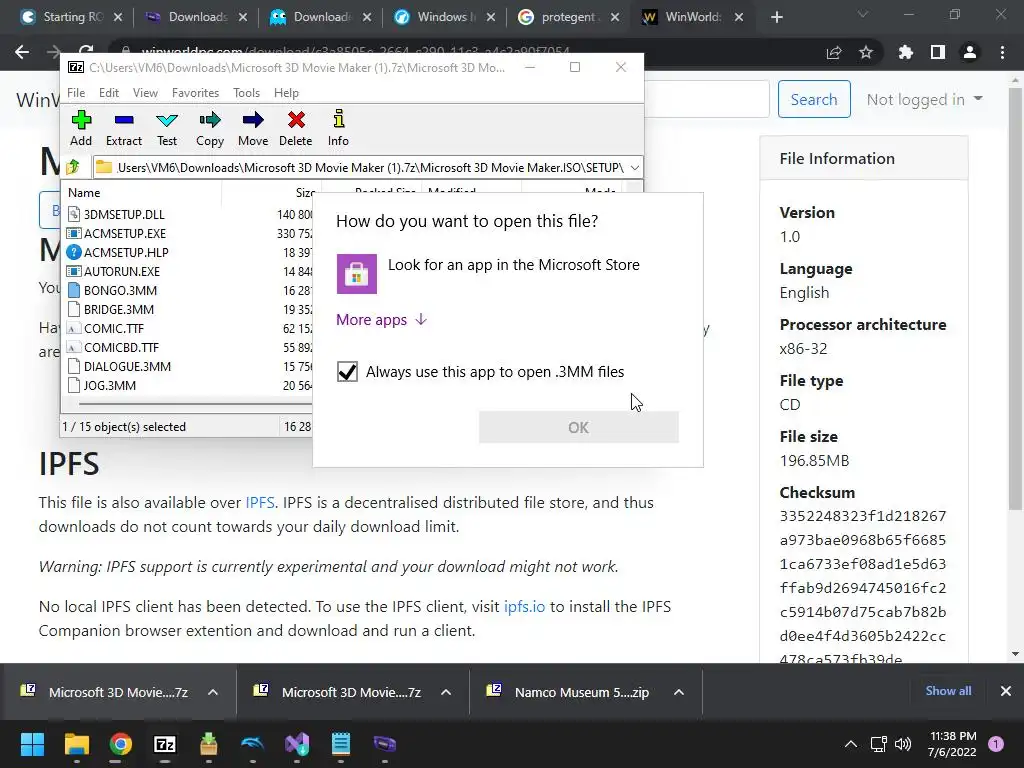Open Favorites menu in 7-Zip
Image resolution: width=1024 pixels, height=768 pixels.
195,93
